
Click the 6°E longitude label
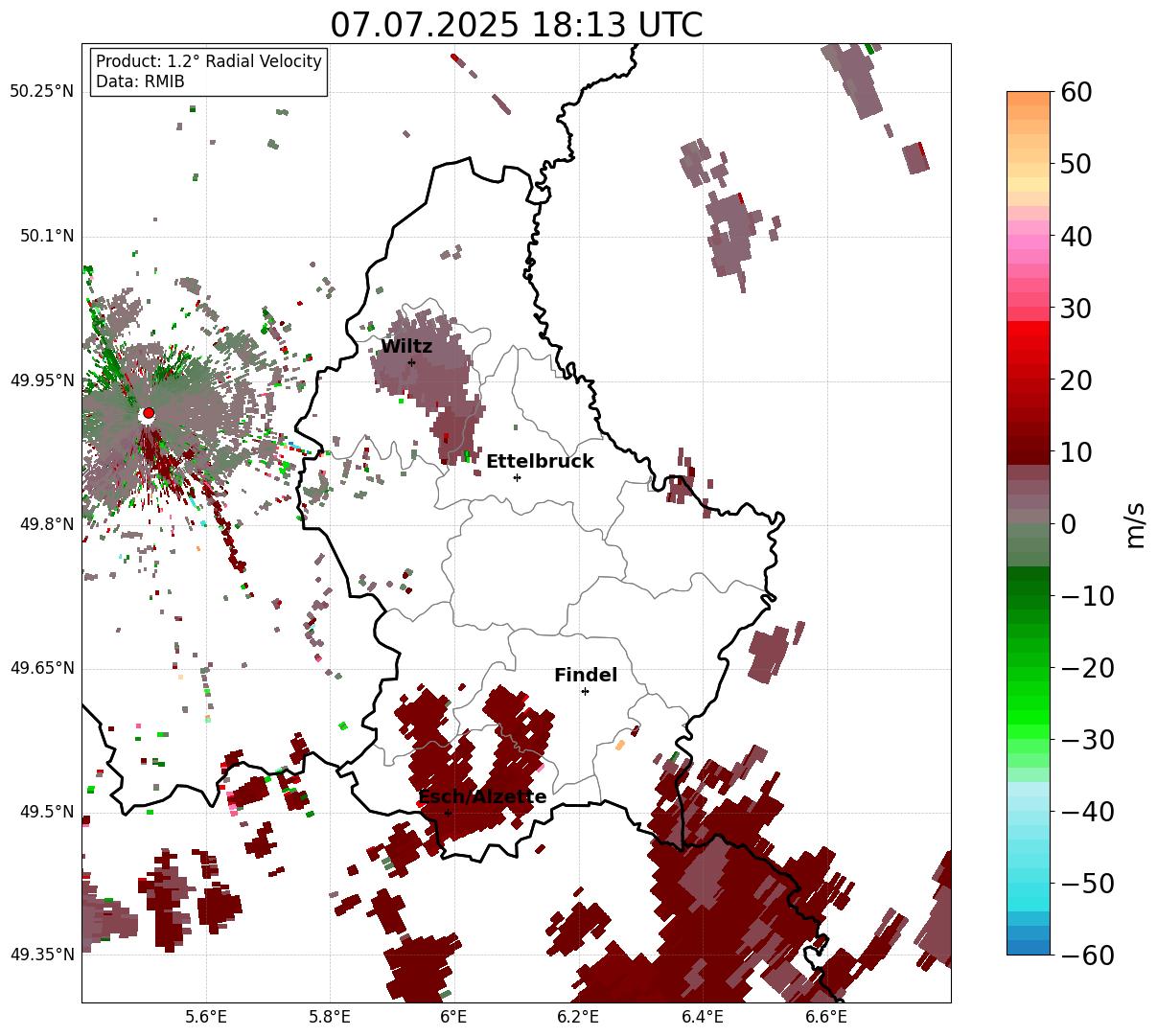[453, 1018]
